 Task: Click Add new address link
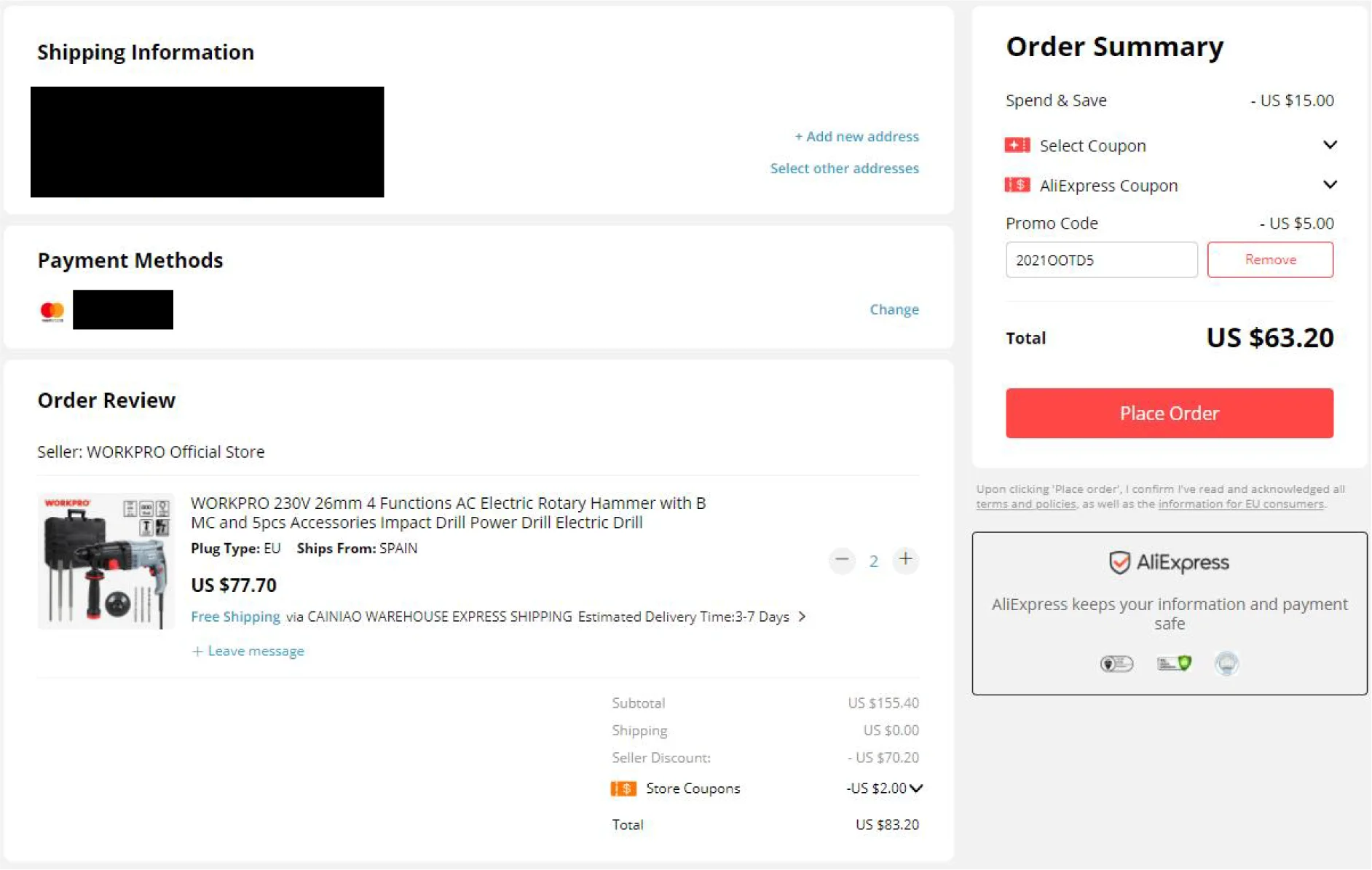856,137
